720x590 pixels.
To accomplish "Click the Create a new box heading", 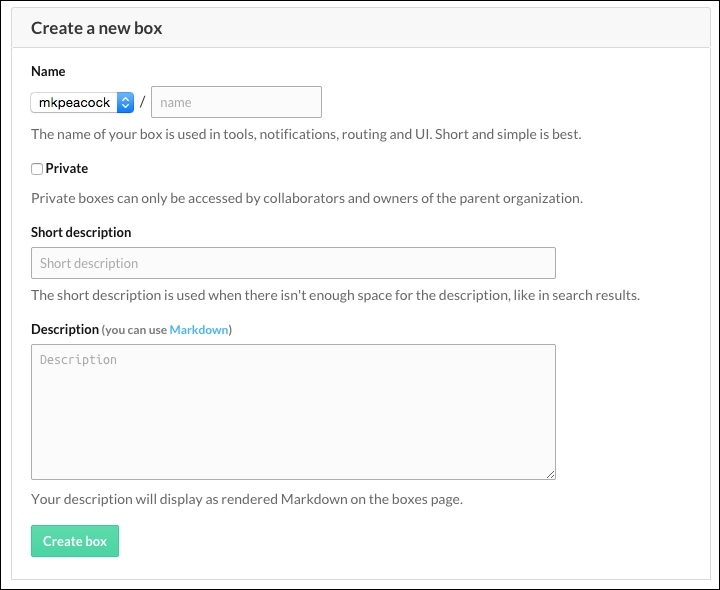I will (96, 28).
